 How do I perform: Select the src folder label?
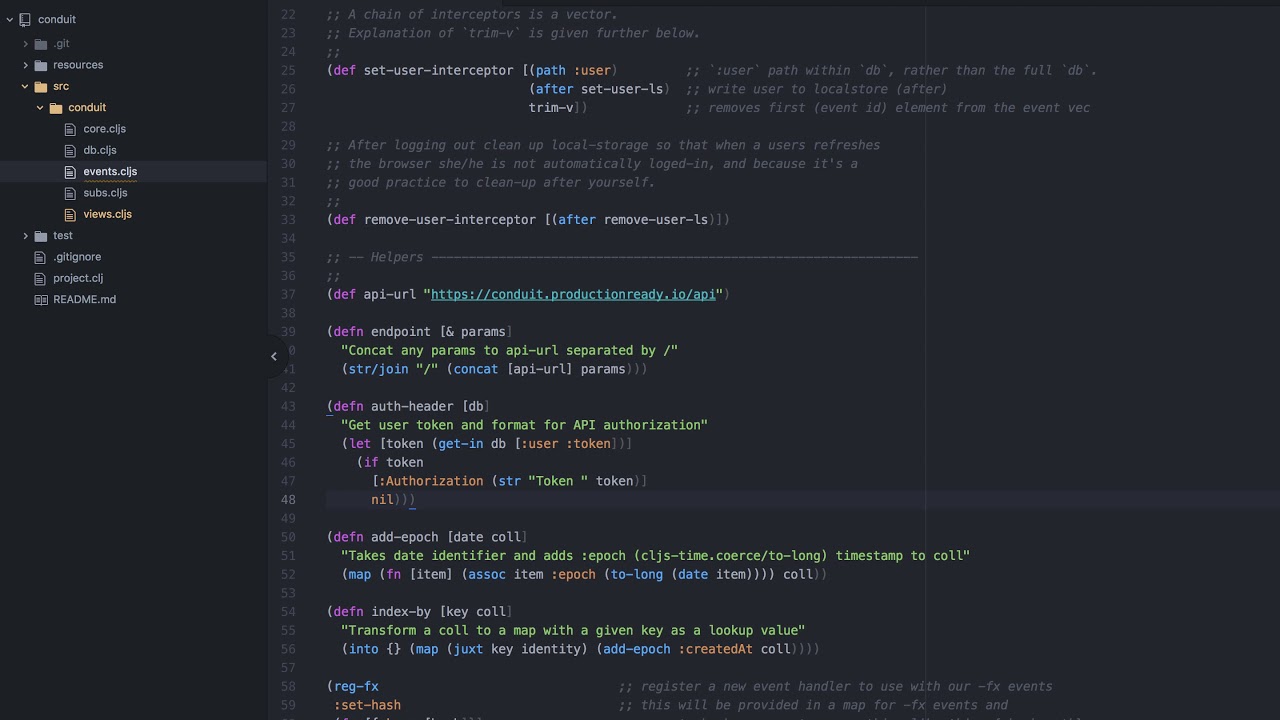pos(61,87)
